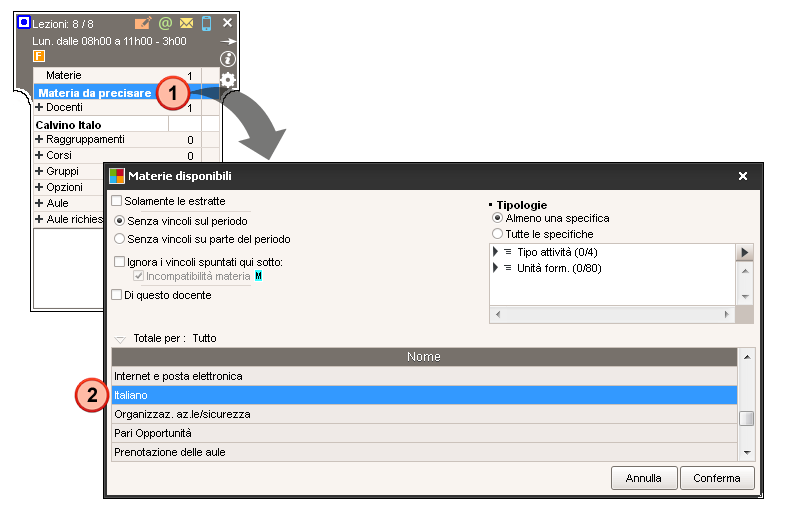The width and height of the screenshot is (787, 520).
Task: Expand the Opzioni section
Action: pyautogui.click(x=39, y=187)
